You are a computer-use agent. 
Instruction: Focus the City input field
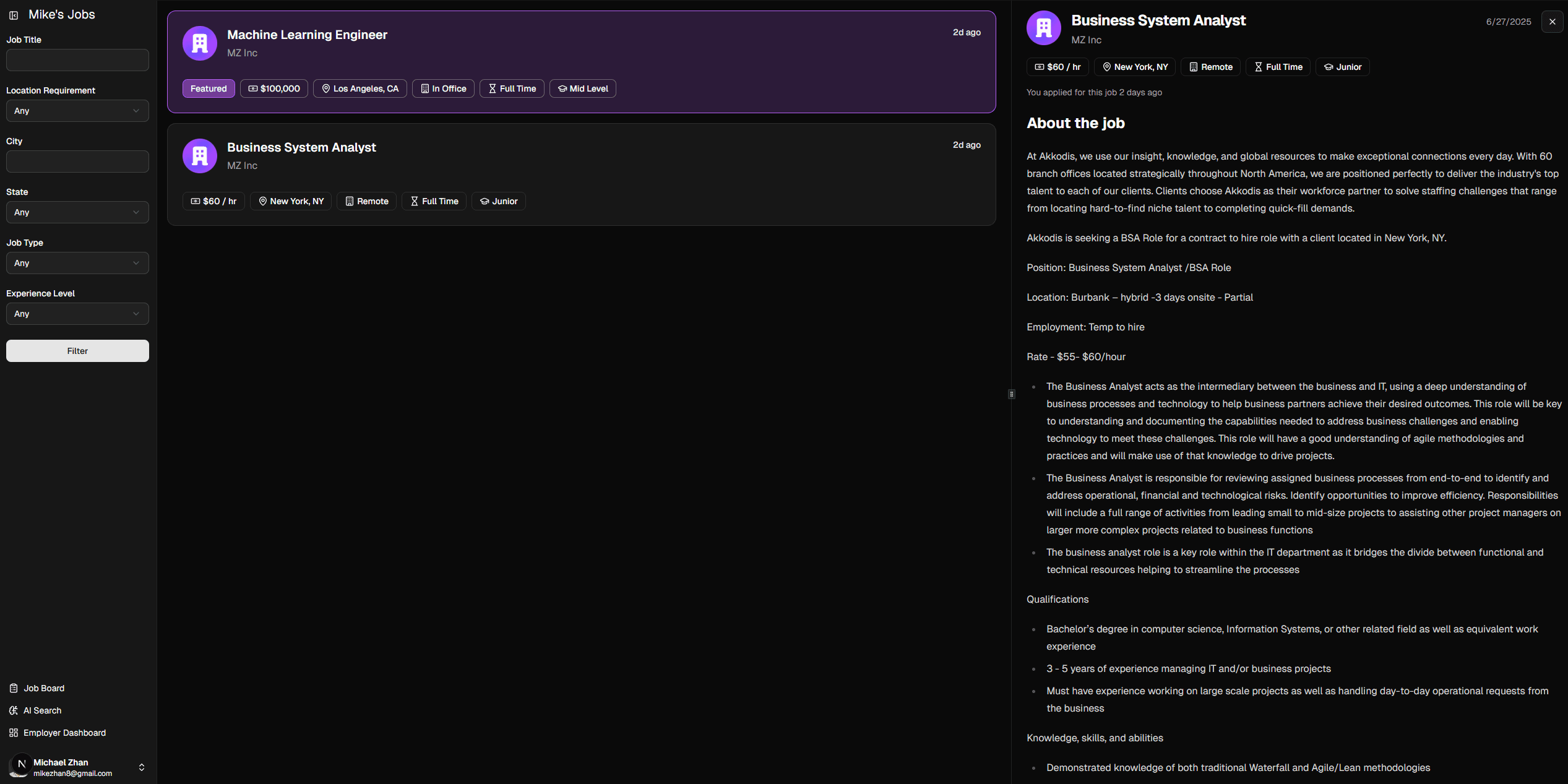tap(77, 162)
